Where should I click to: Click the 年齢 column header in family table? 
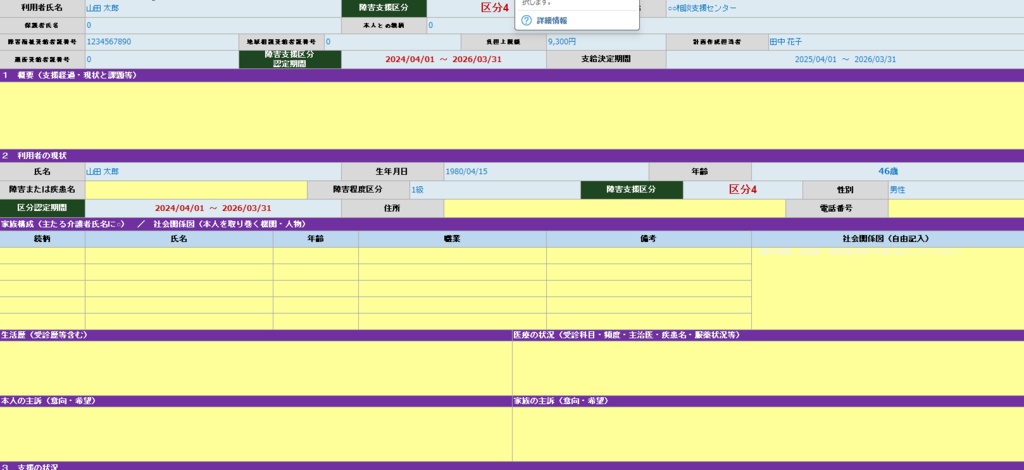(x=315, y=239)
